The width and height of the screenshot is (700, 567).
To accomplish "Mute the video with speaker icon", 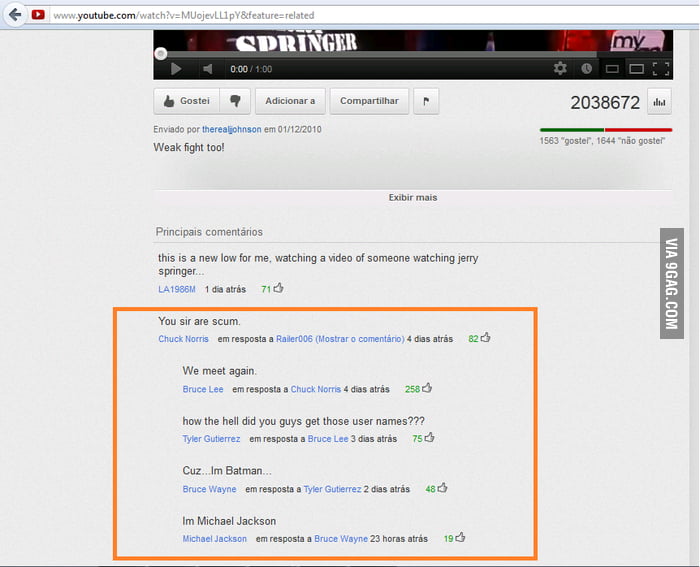I will 207,69.
